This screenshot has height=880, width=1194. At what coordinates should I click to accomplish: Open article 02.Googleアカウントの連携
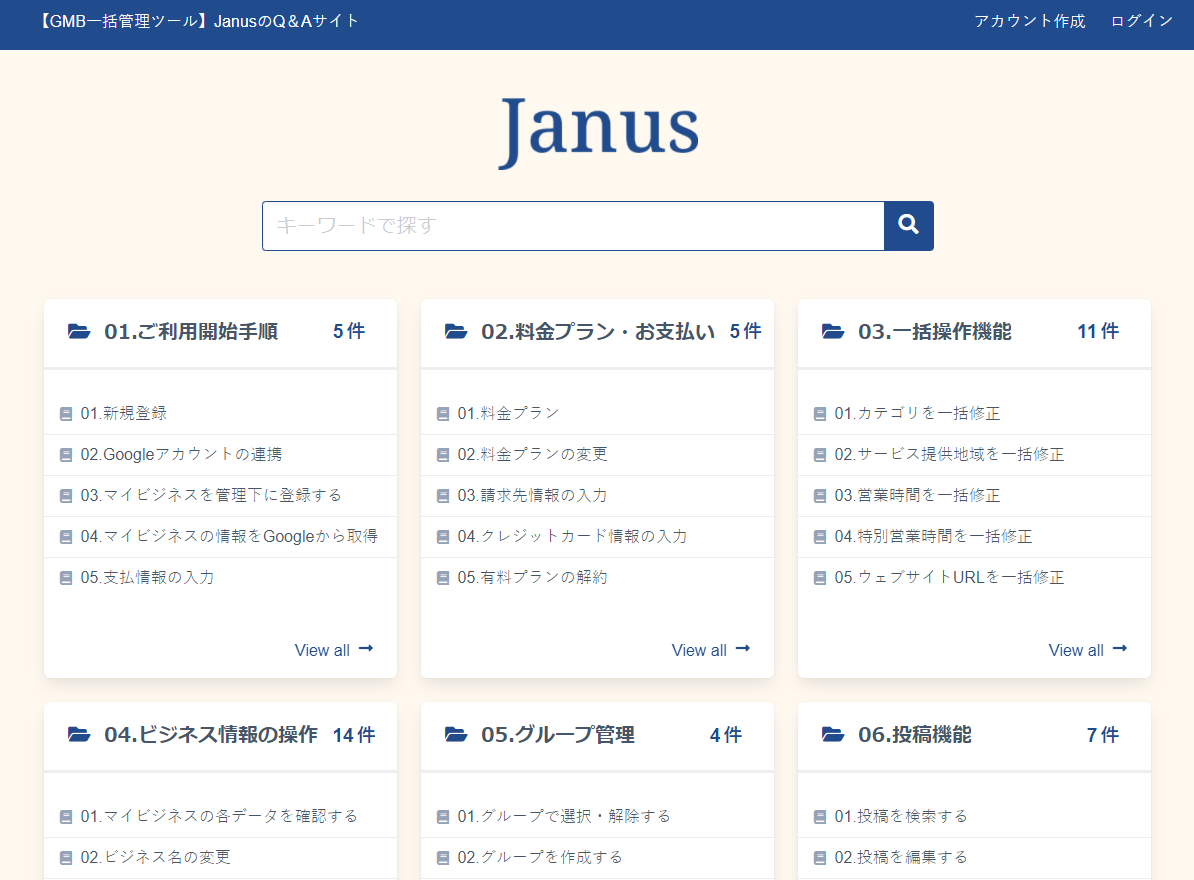181,454
